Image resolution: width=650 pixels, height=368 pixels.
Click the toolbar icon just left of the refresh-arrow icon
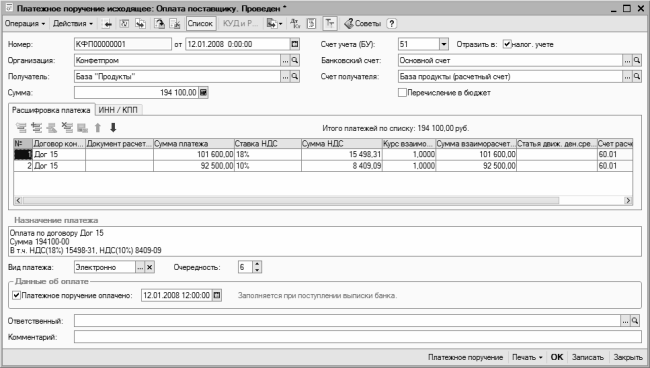pos(141,24)
